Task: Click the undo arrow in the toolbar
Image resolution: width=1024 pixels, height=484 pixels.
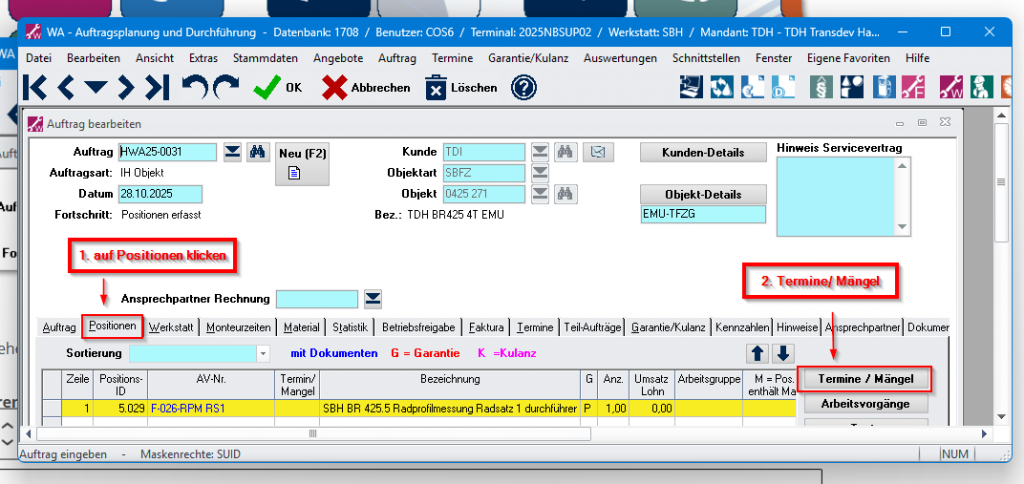Action: [194, 88]
